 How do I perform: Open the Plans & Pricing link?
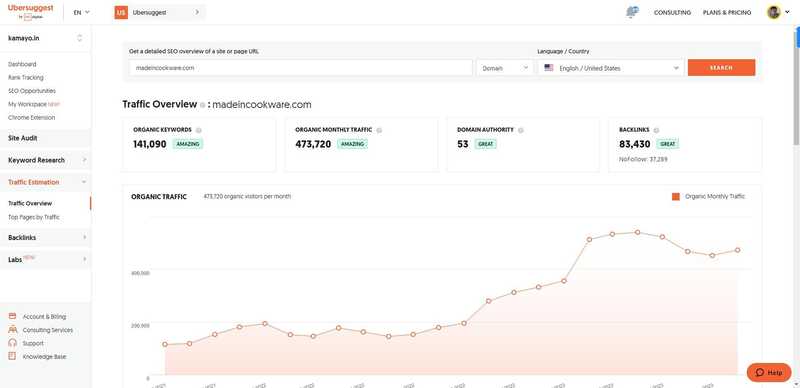coord(727,12)
